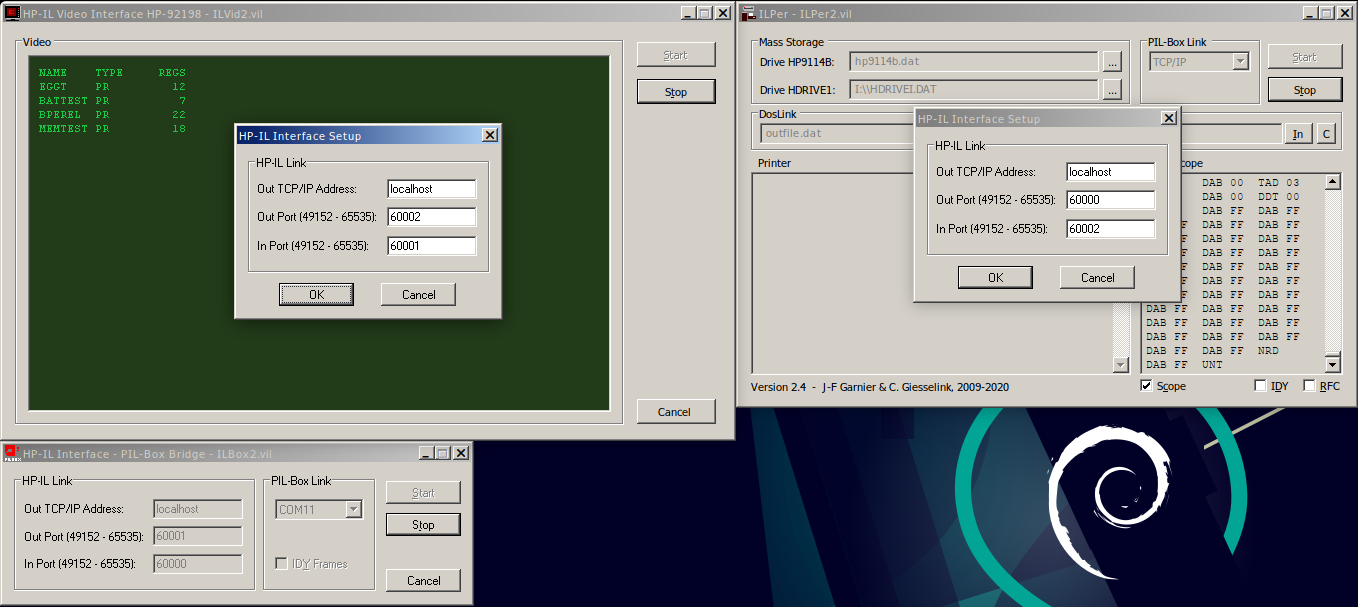The height and width of the screenshot is (607, 1358).
Task: Open the TCP/IP dropdown in PIL-Box Link
Action: (x=1240, y=62)
